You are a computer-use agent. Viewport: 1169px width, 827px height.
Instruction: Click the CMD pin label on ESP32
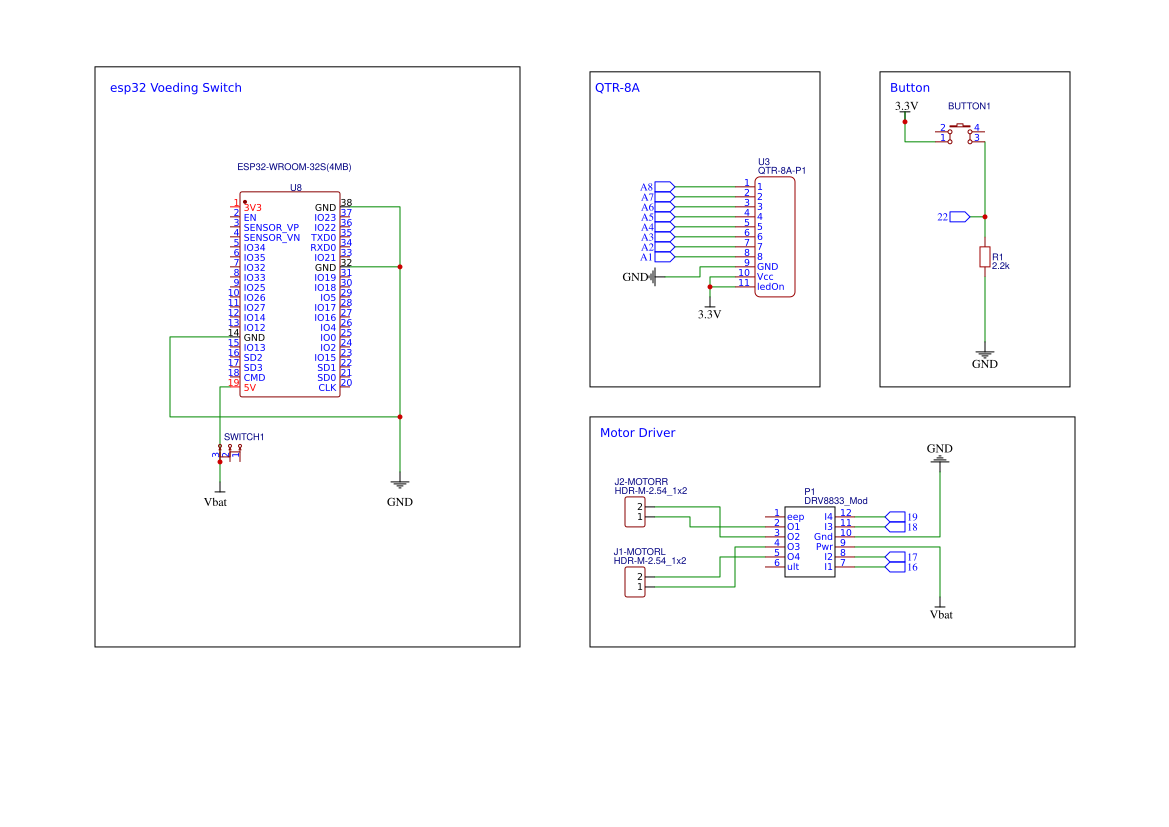coord(254,378)
